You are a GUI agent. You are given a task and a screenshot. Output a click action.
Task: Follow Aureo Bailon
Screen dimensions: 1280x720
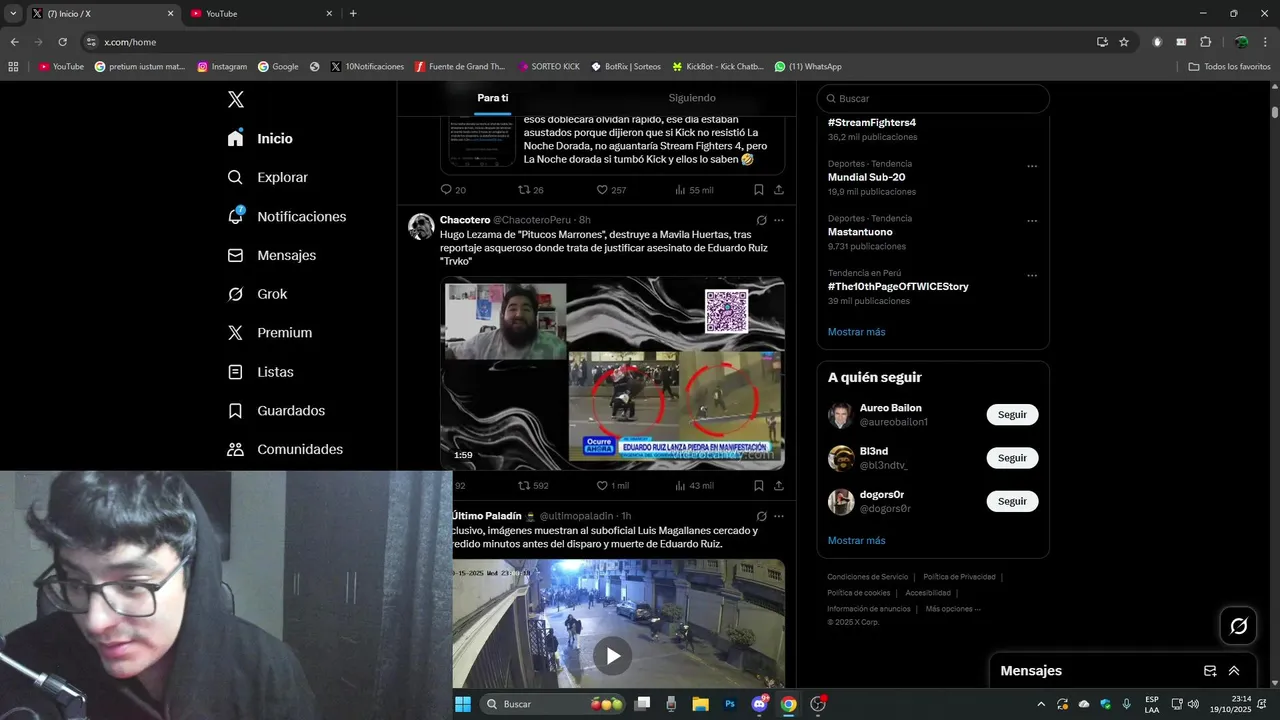point(1012,414)
